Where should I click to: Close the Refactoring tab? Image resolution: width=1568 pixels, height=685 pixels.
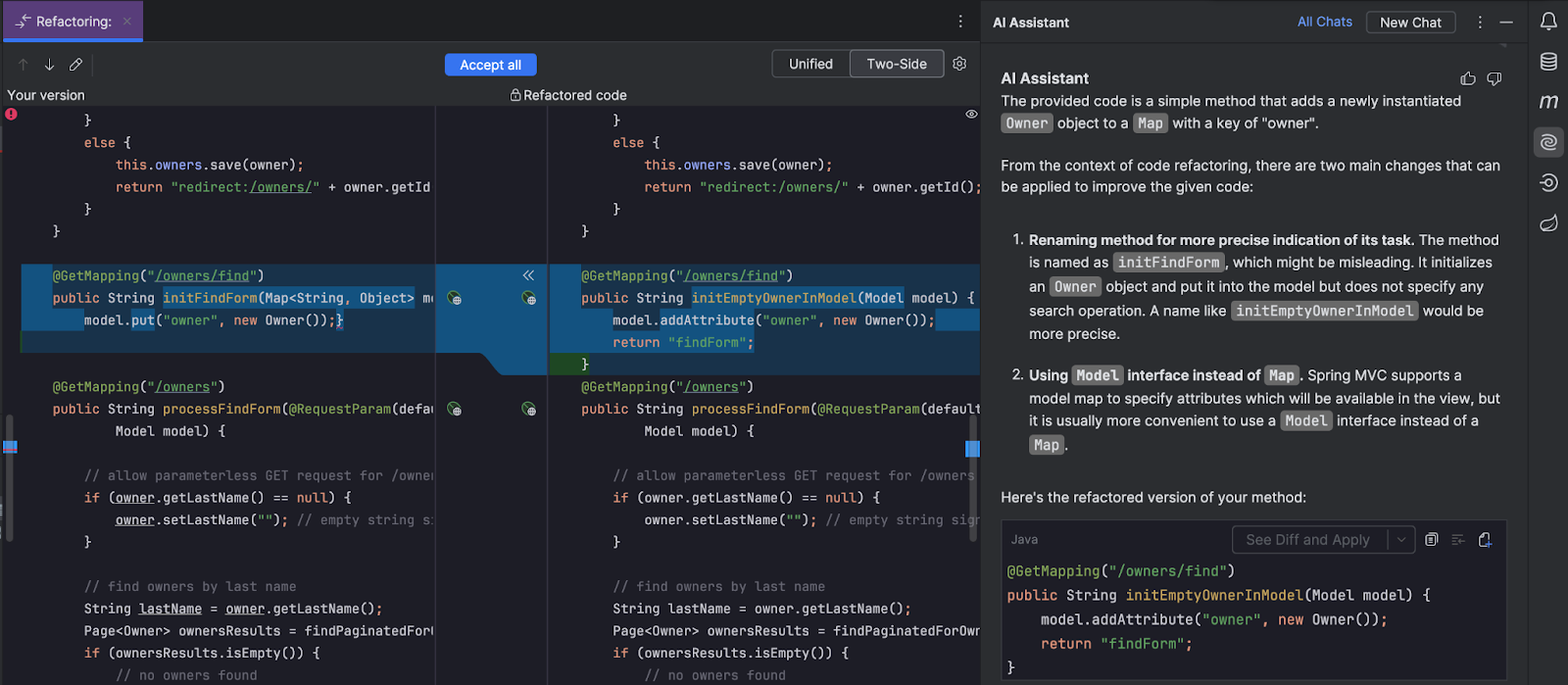pyautogui.click(x=127, y=22)
